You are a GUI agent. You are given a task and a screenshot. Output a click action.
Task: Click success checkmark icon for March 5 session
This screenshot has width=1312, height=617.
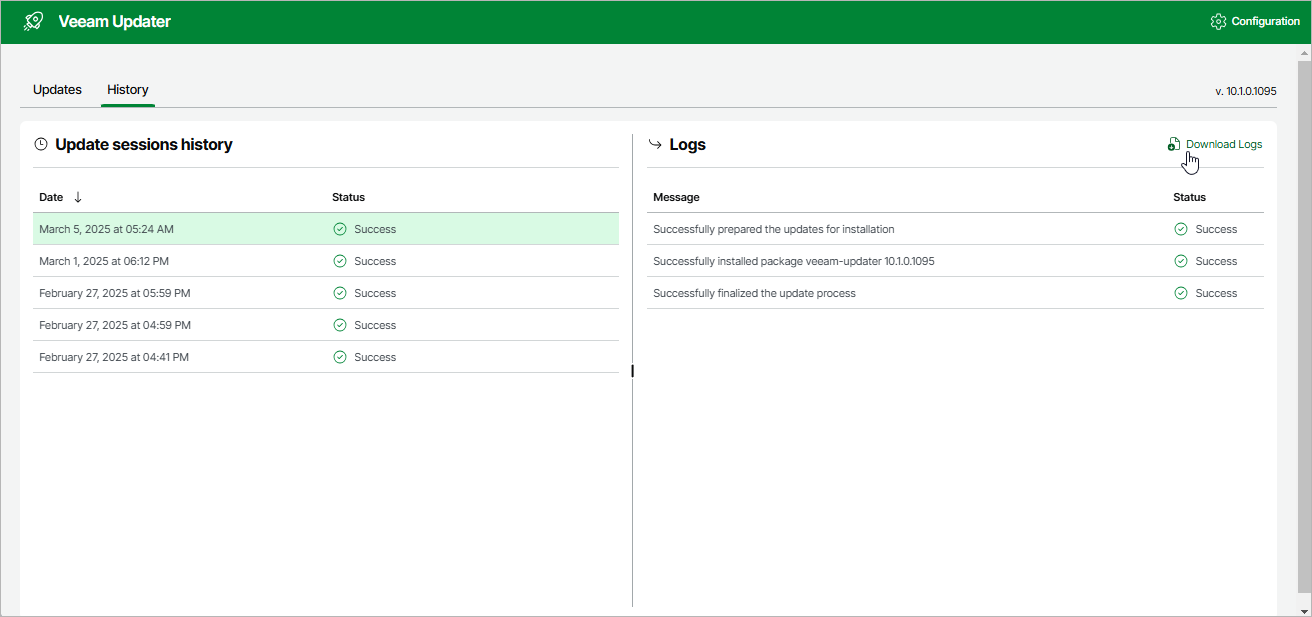click(x=339, y=229)
